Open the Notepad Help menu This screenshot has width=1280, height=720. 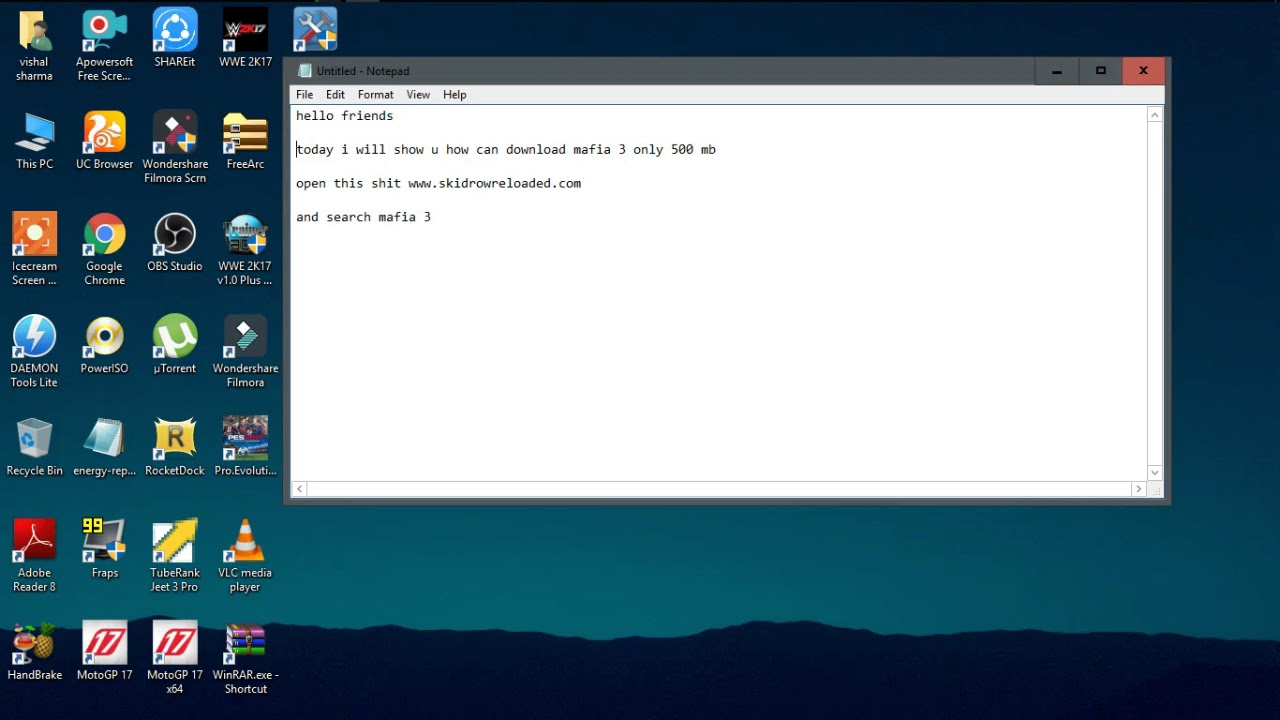coord(455,95)
